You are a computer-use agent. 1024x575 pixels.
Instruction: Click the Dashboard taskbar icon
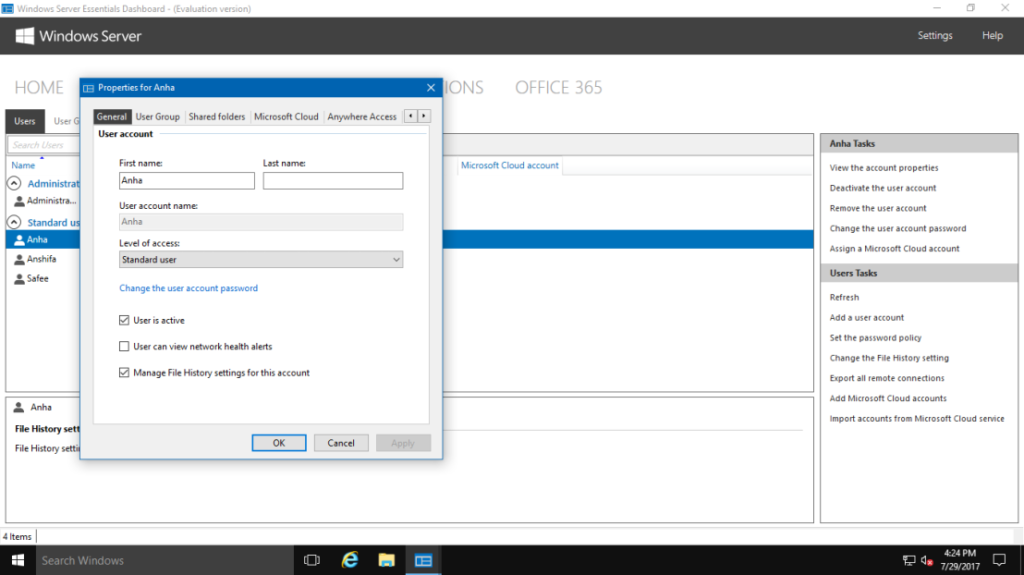[x=423, y=560]
